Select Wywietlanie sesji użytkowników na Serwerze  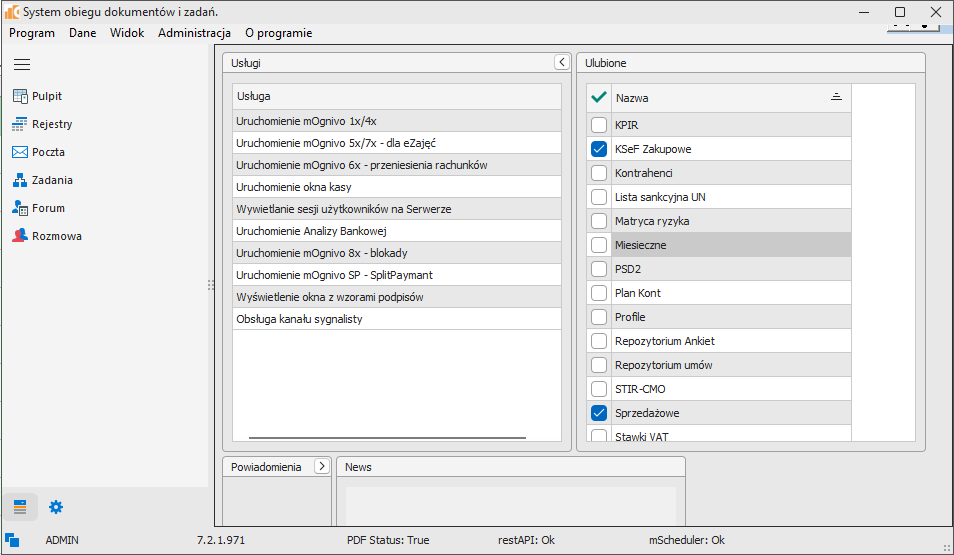click(x=397, y=209)
